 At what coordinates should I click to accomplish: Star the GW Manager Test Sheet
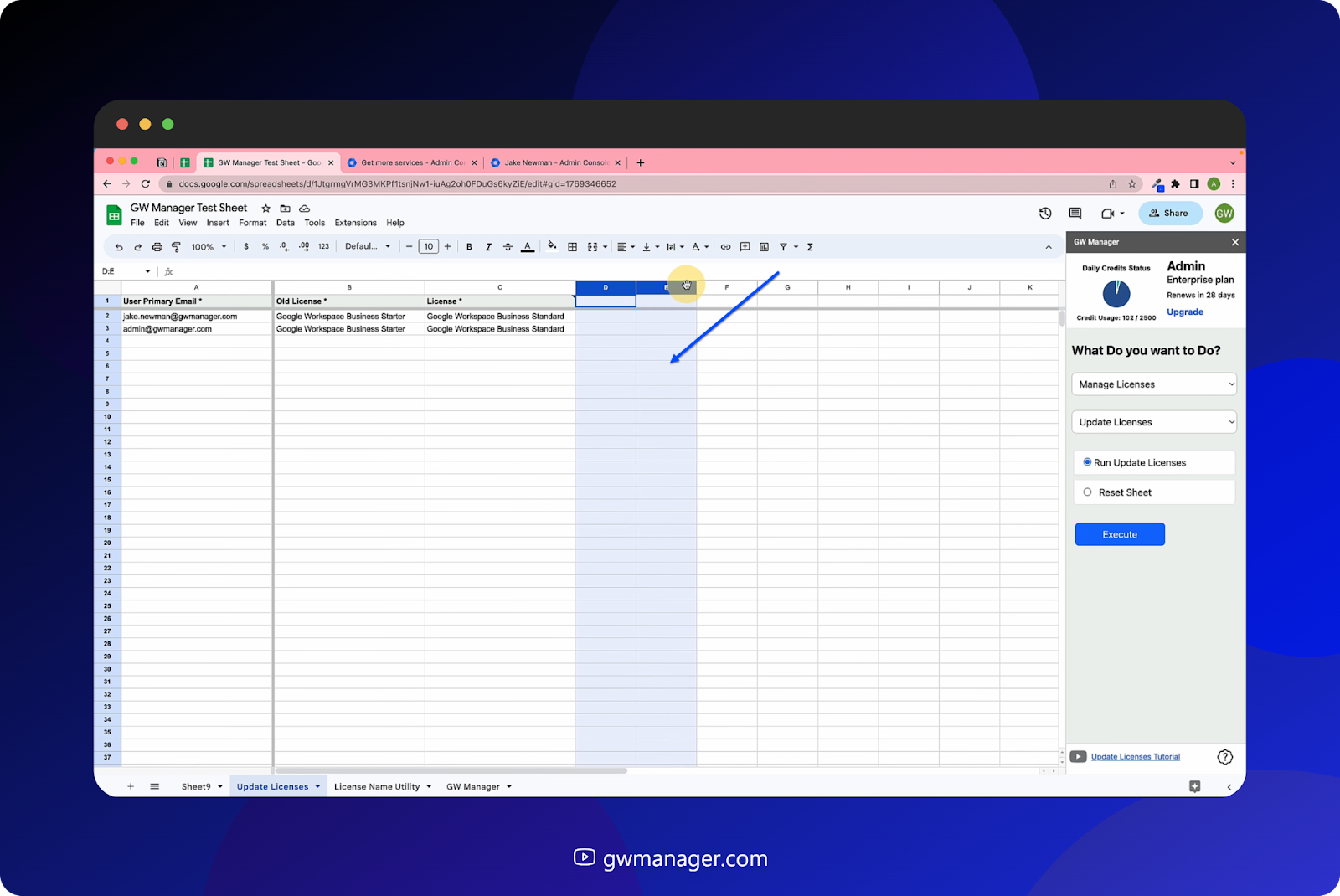pos(266,209)
